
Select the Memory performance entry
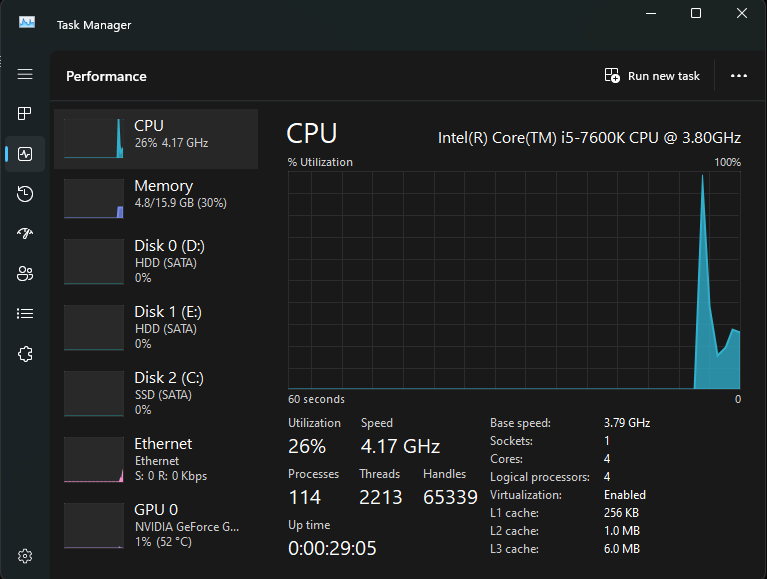tap(156, 198)
